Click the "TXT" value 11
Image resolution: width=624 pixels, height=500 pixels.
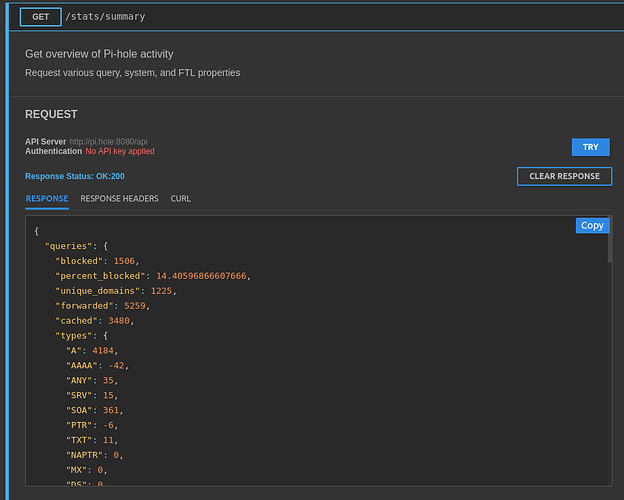(x=108, y=440)
